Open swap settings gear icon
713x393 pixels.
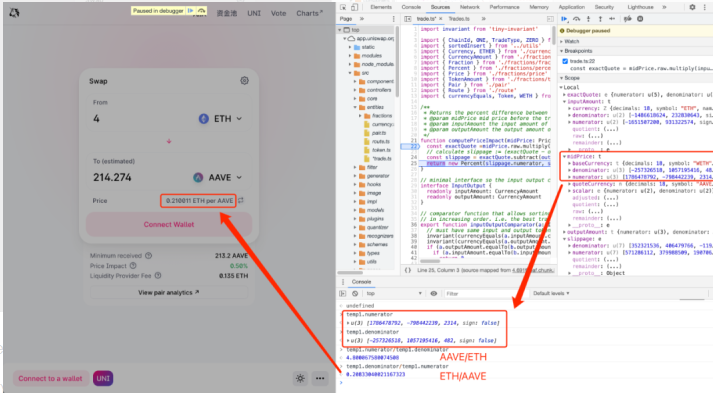[244, 81]
